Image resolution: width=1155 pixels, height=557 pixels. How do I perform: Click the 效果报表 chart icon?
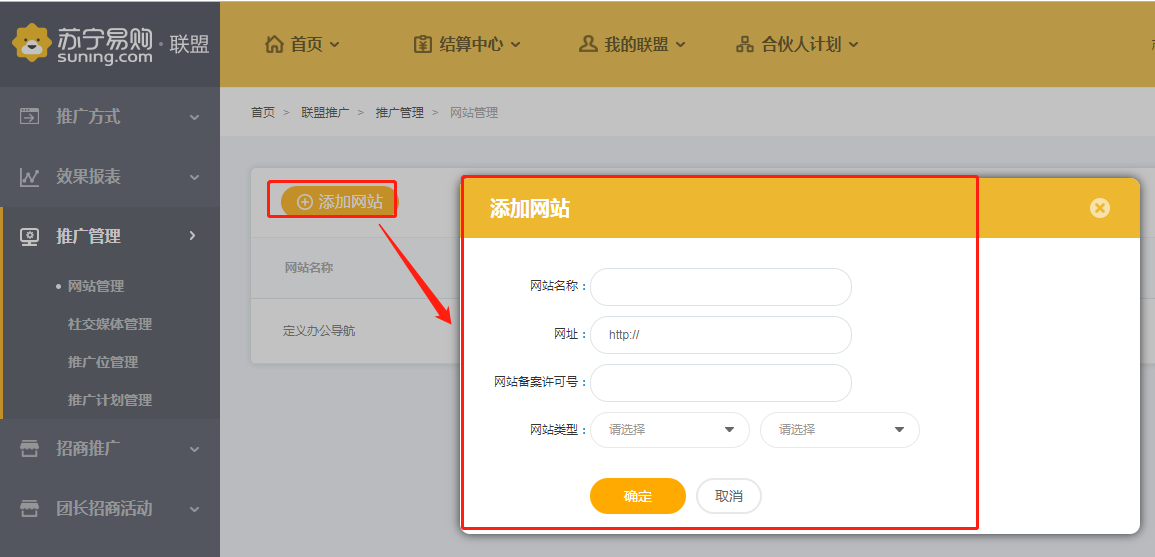(x=30, y=177)
